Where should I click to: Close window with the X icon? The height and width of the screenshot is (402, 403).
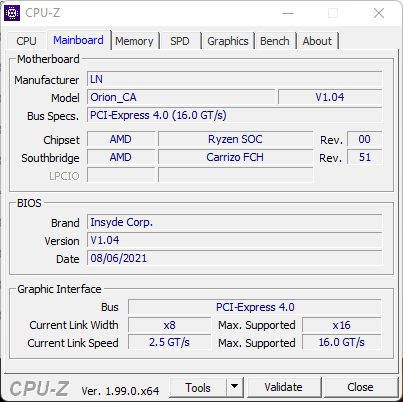pos(379,13)
